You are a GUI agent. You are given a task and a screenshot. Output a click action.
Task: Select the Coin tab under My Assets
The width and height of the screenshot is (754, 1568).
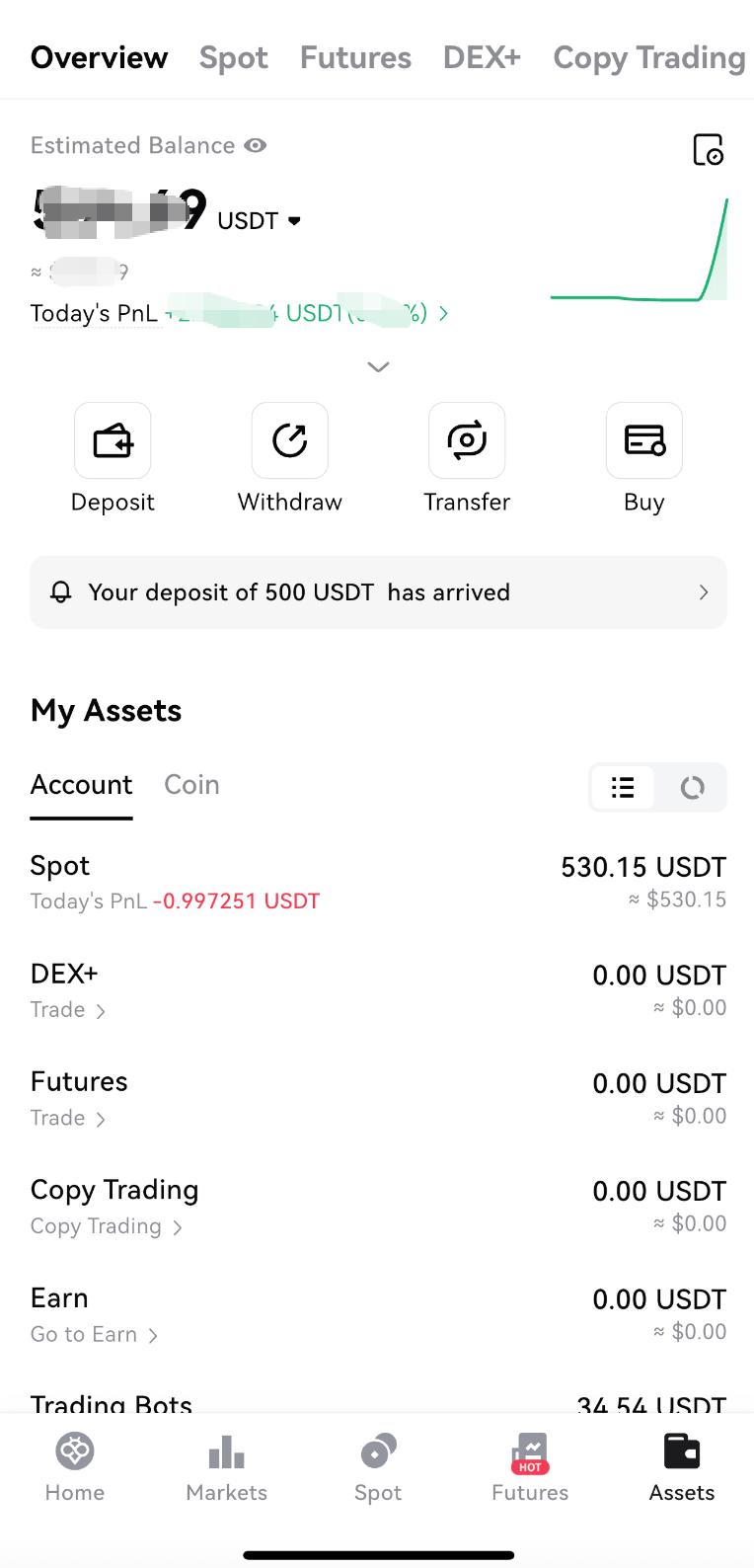click(191, 784)
